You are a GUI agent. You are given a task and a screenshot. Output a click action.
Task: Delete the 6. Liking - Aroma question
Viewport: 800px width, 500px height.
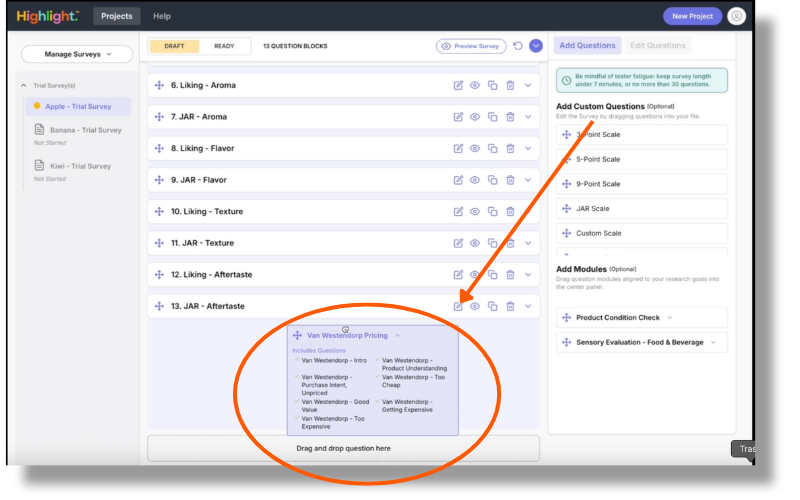pos(510,85)
